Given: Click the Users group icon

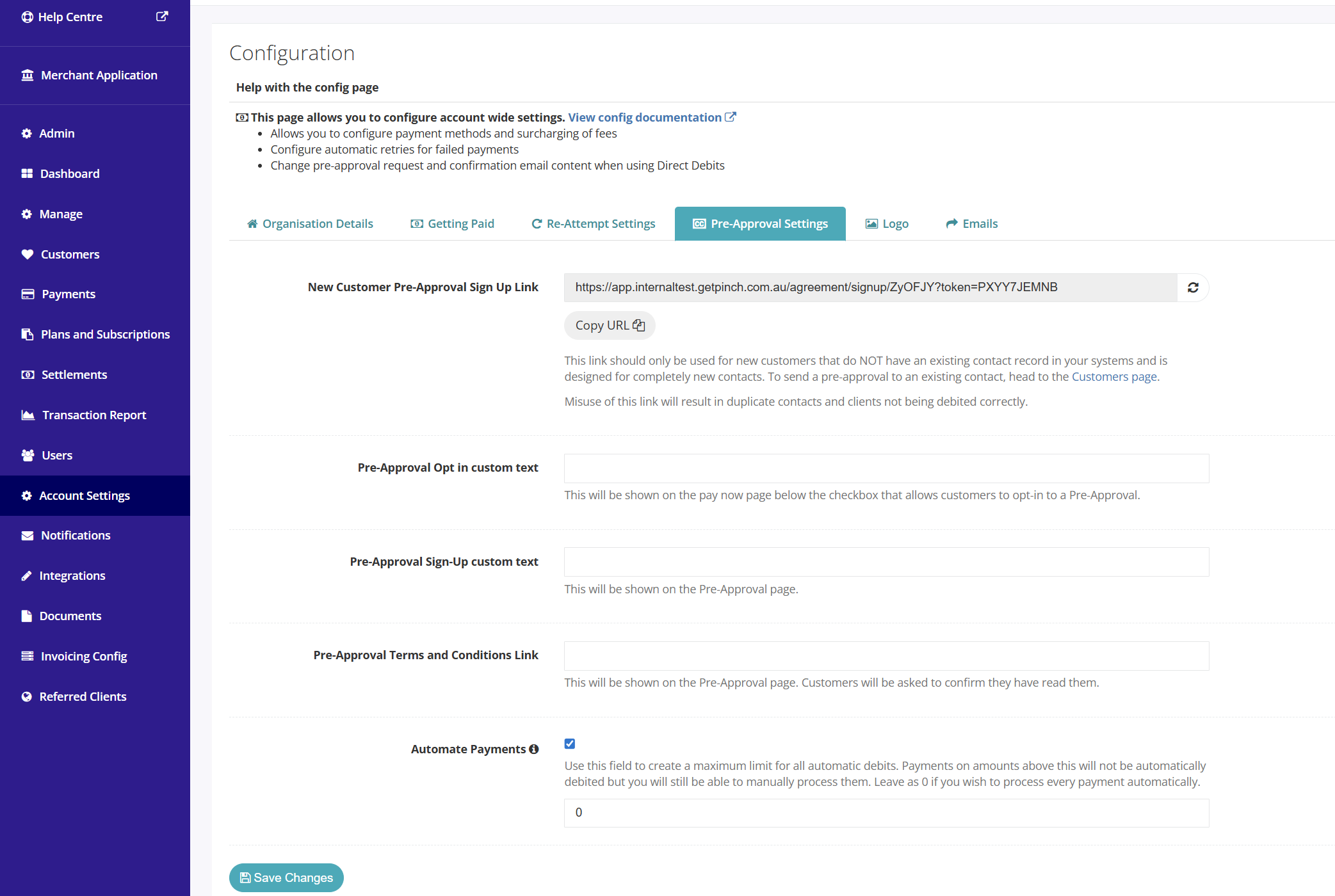Looking at the screenshot, I should click(x=28, y=455).
